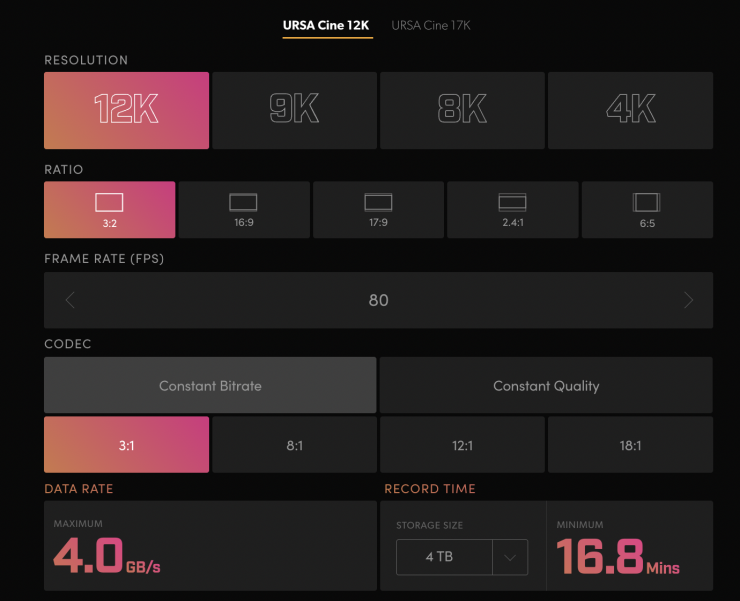Choose the 16:9 ratio icon
740x601 pixels.
[243, 203]
